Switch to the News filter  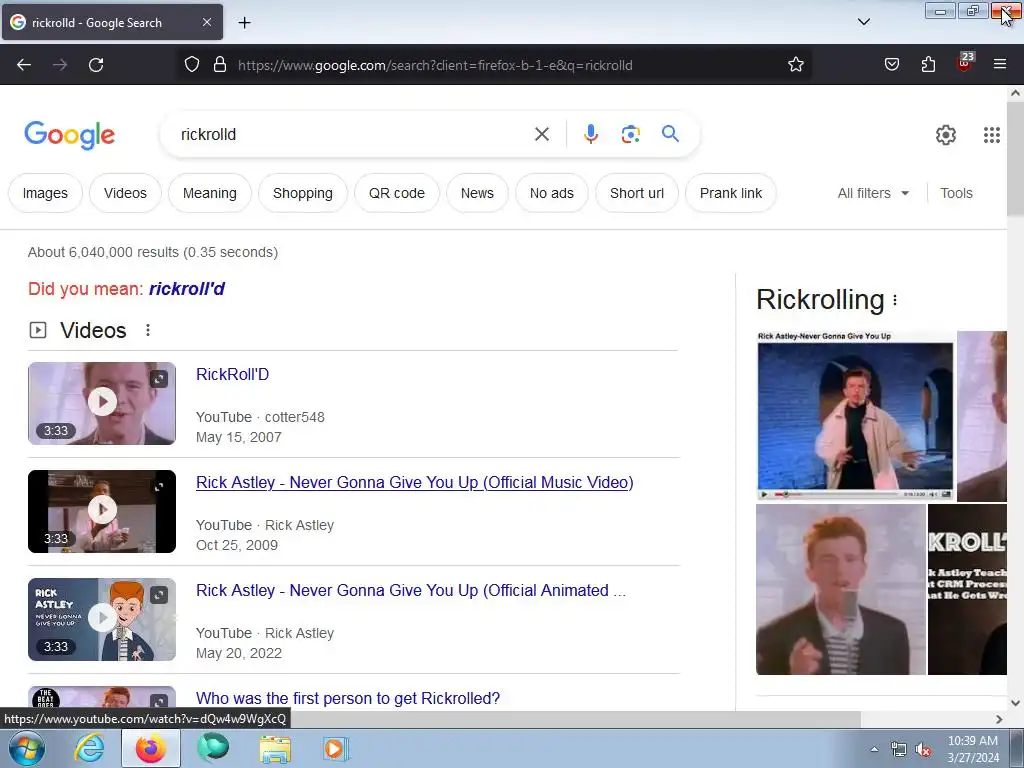477,193
